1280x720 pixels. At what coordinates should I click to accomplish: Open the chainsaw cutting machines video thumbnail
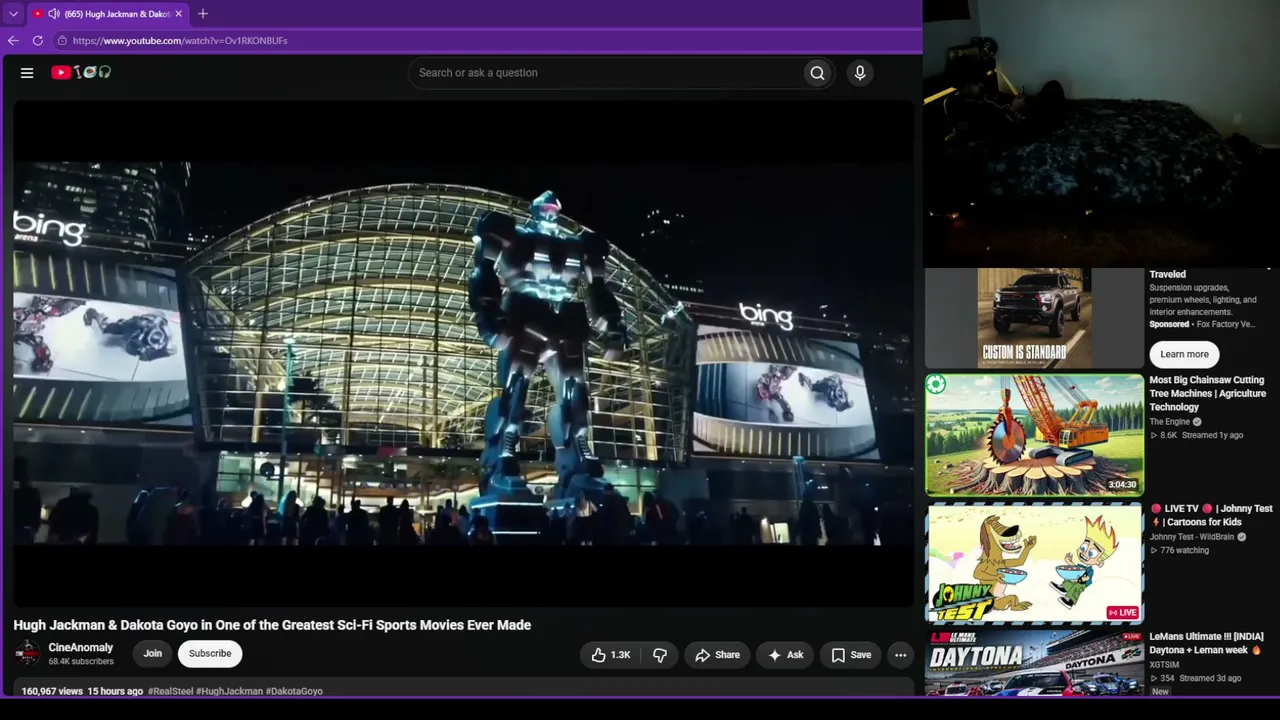(x=1034, y=435)
